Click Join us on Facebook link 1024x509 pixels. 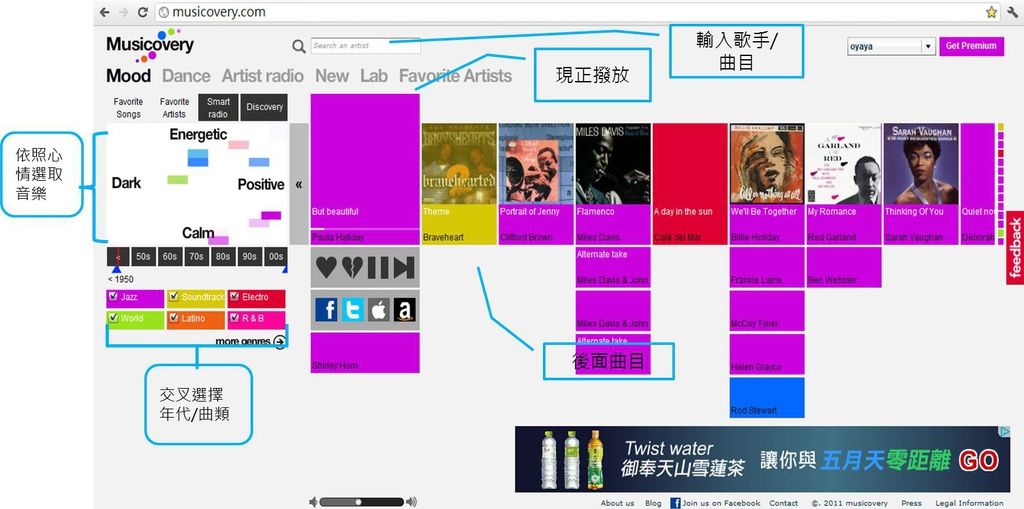click(x=716, y=503)
